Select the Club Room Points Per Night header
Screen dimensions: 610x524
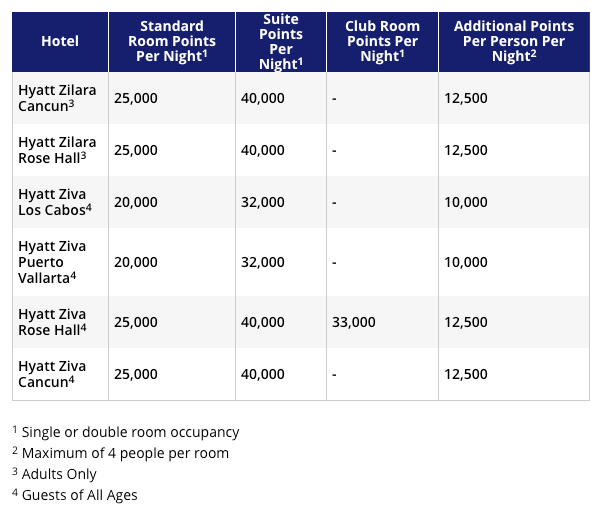click(x=382, y=41)
